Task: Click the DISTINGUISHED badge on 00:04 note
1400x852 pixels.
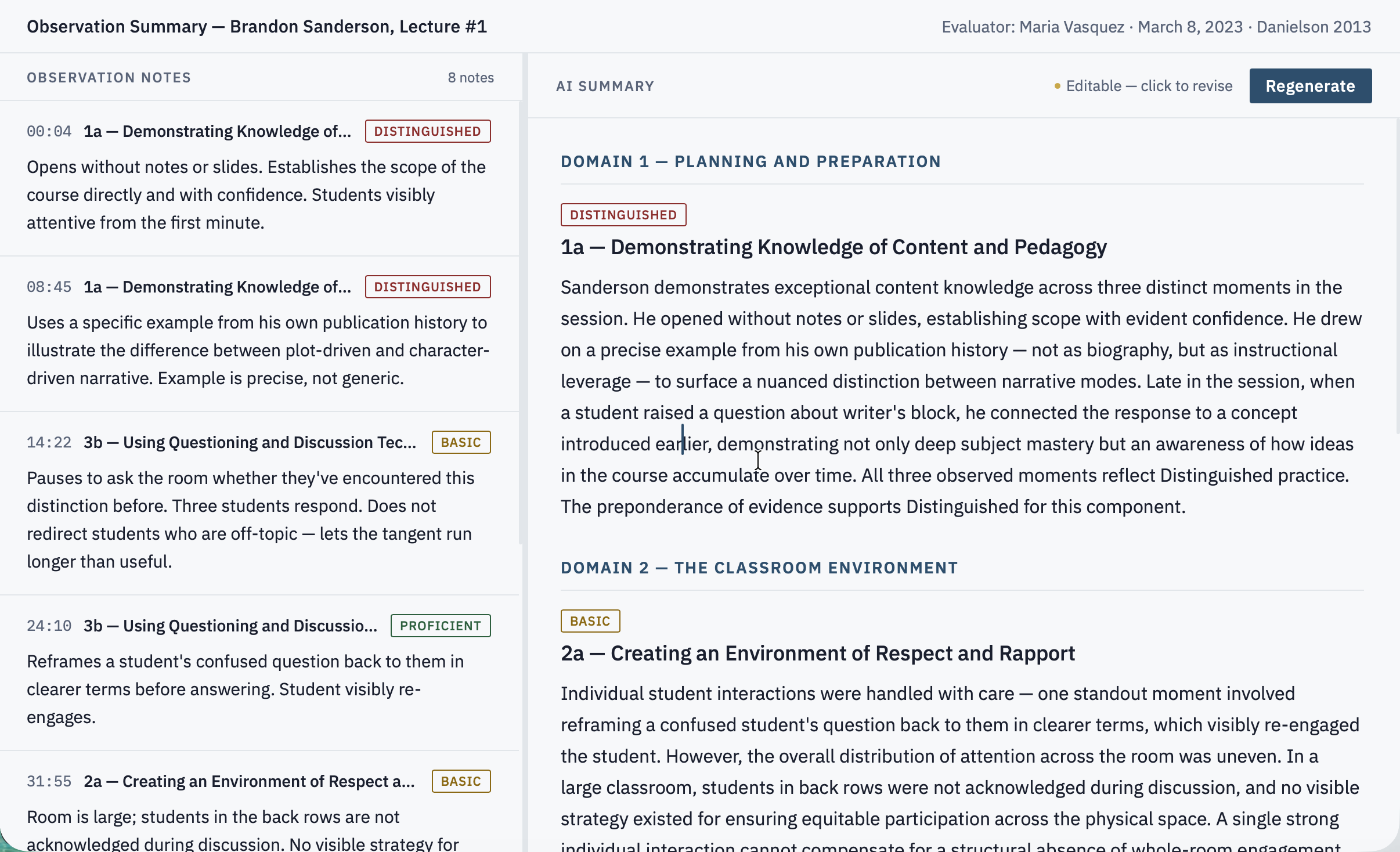Action: 428,131
